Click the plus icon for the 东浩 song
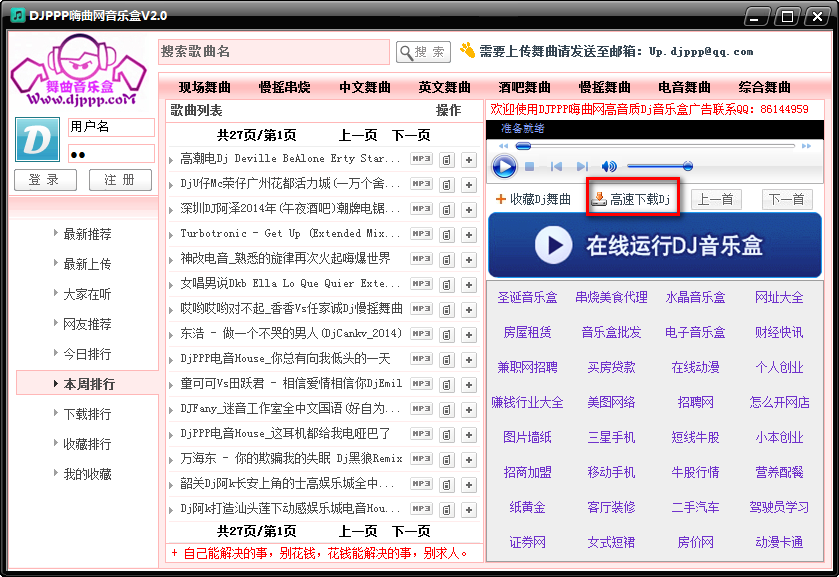The image size is (839, 577). pyautogui.click(x=467, y=333)
